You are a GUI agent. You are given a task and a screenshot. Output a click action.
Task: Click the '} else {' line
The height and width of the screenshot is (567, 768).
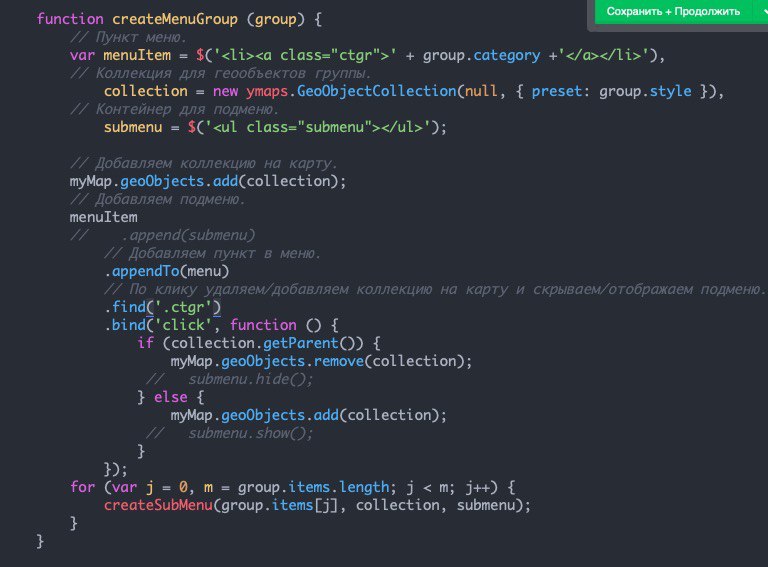[170, 397]
